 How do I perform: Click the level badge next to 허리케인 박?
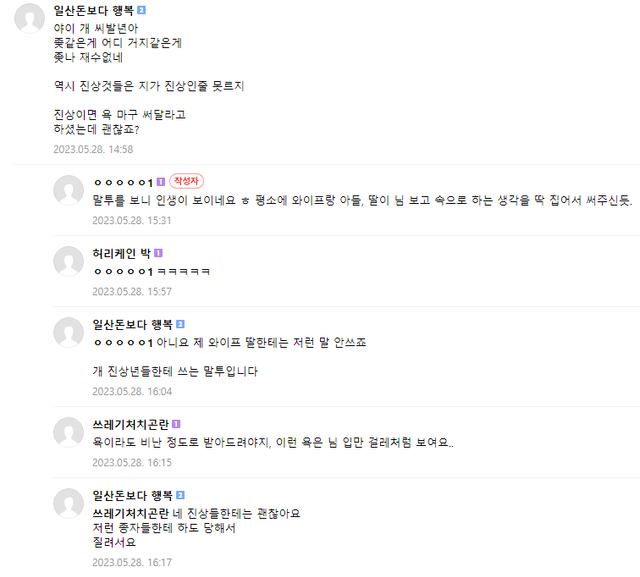point(158,254)
